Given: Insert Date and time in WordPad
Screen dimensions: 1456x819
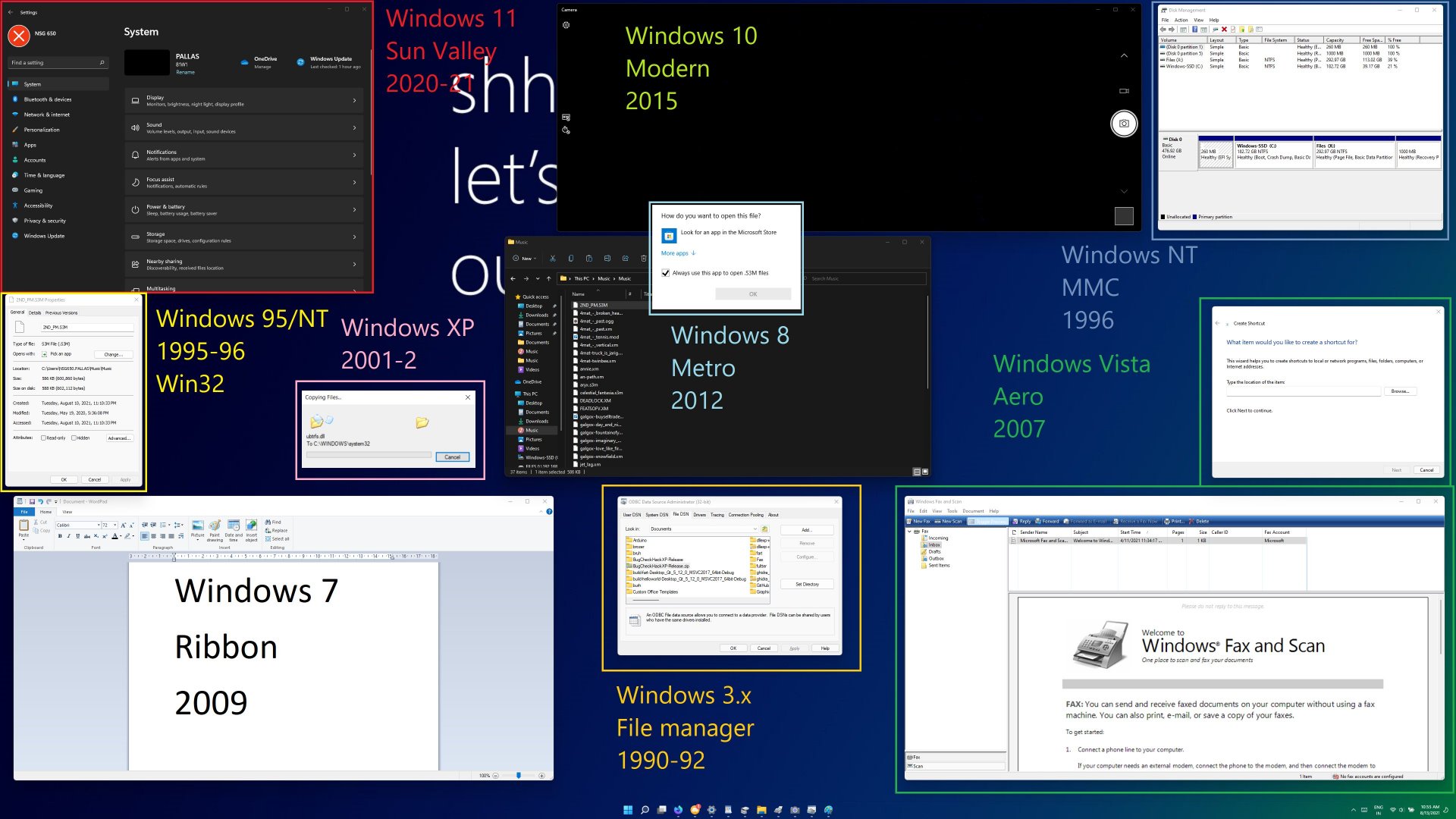Looking at the screenshot, I should [x=234, y=531].
